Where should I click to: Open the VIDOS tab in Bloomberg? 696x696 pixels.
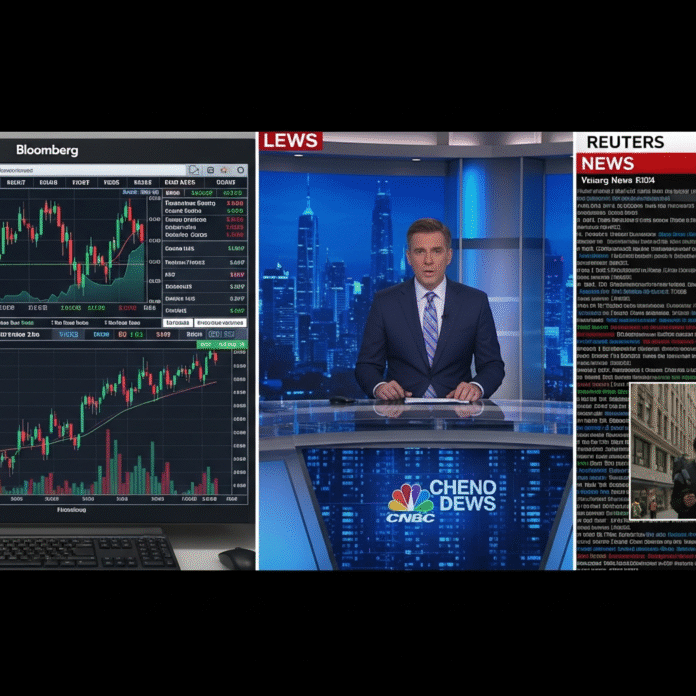[x=111, y=182]
